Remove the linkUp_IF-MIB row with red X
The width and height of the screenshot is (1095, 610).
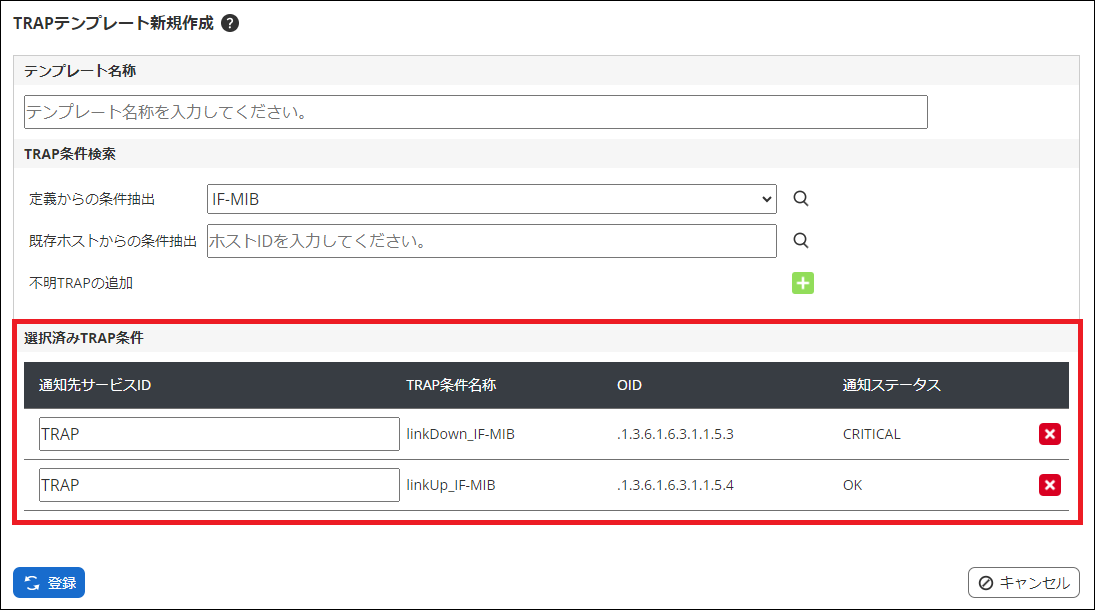(x=1049, y=485)
